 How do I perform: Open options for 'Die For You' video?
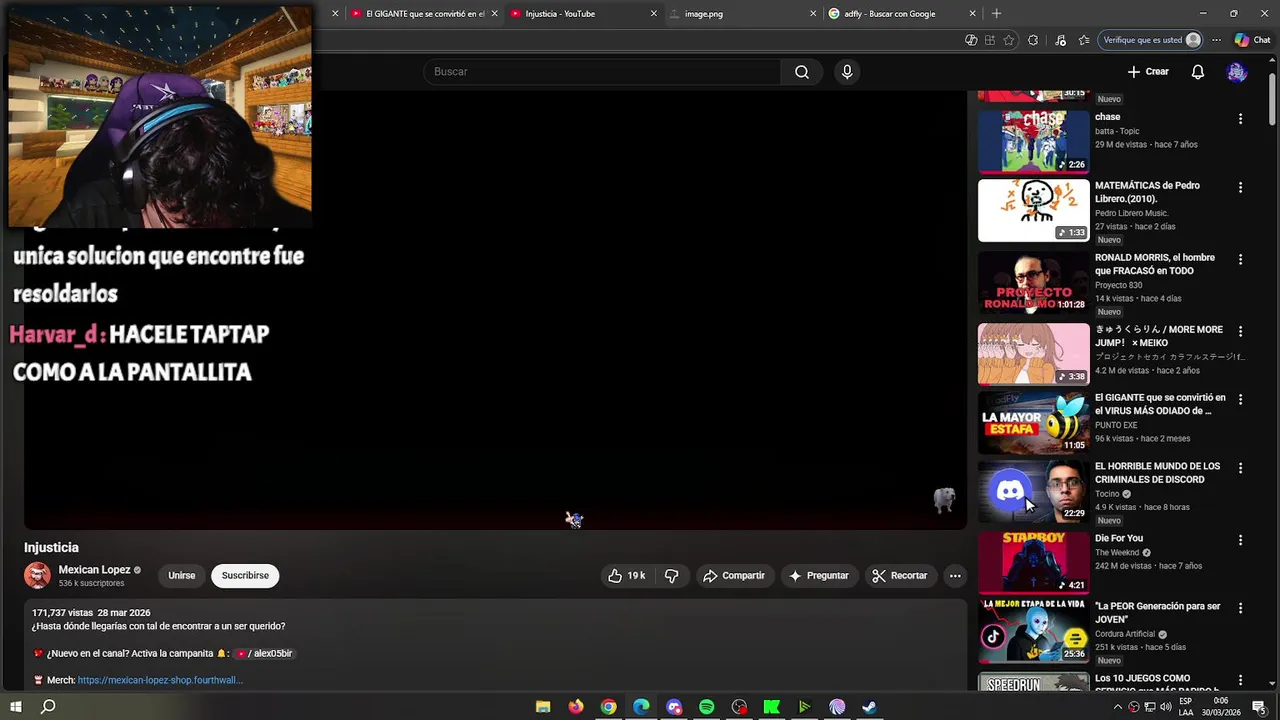click(1240, 541)
